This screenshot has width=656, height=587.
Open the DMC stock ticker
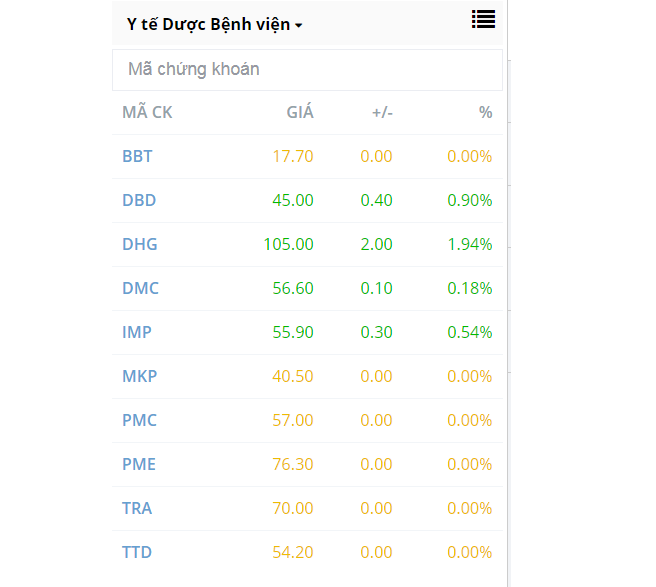pyautogui.click(x=140, y=288)
